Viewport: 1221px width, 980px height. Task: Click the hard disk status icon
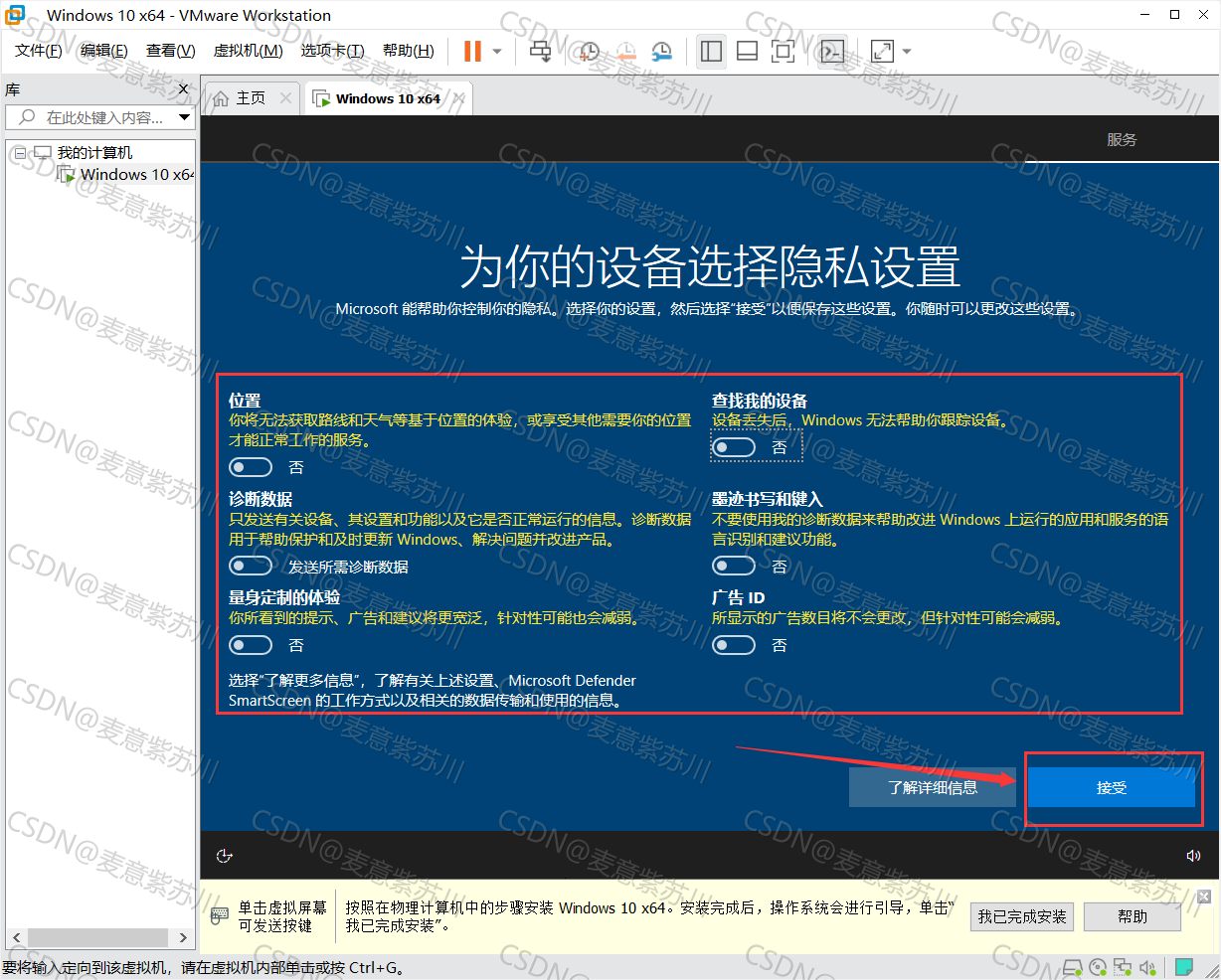[x=1072, y=966]
